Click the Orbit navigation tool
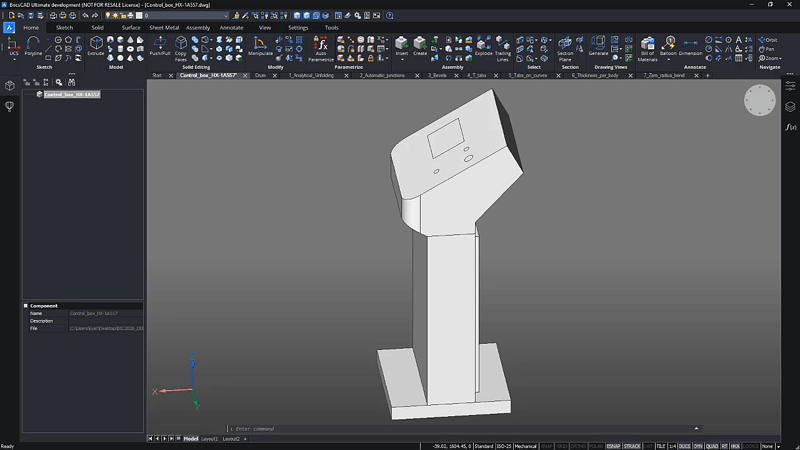The width and height of the screenshot is (800, 450). pos(768,40)
